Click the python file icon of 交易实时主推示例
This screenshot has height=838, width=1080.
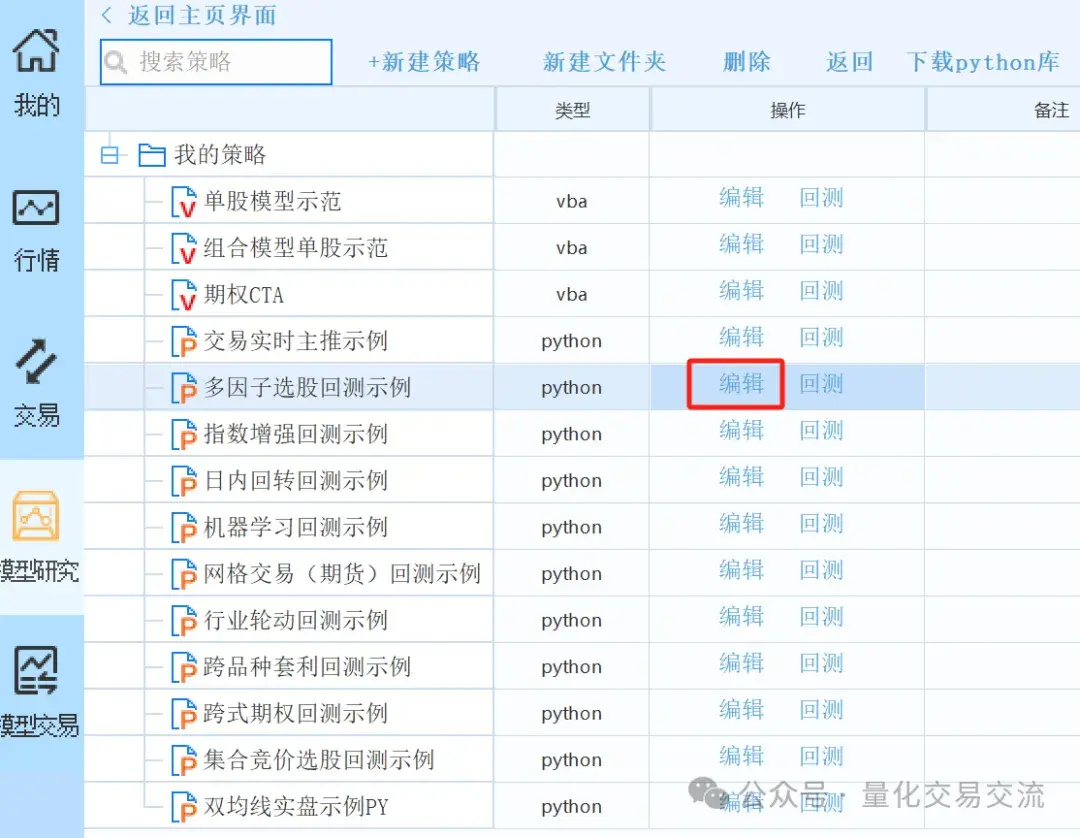pos(184,342)
